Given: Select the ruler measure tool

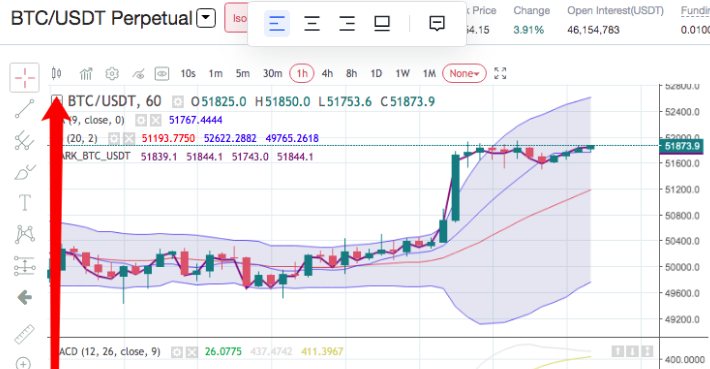Looking at the screenshot, I should pyautogui.click(x=24, y=334).
